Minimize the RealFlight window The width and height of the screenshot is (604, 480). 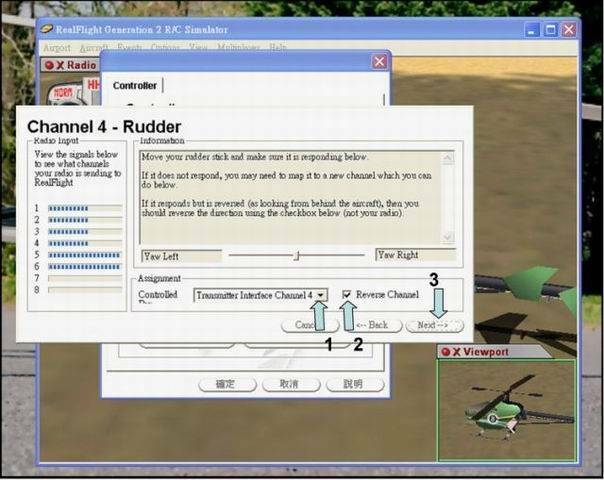click(532, 30)
